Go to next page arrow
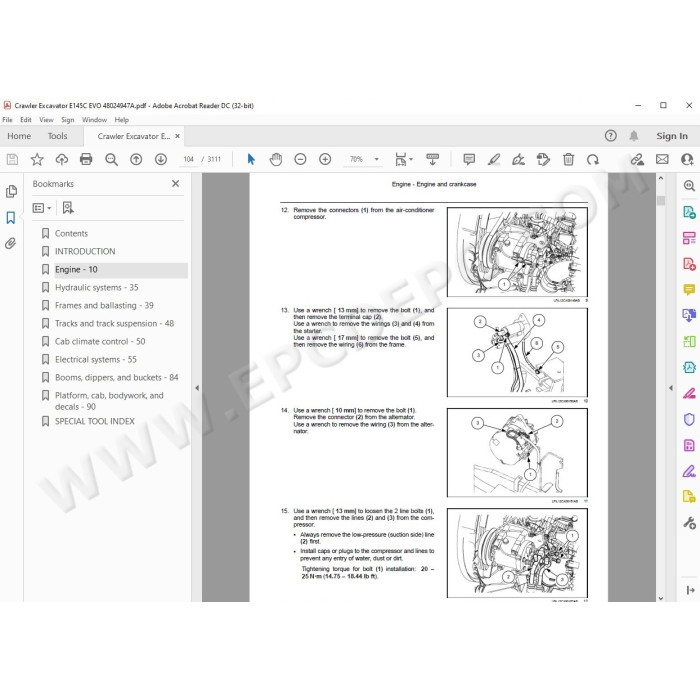The width and height of the screenshot is (700, 700). click(x=161, y=159)
